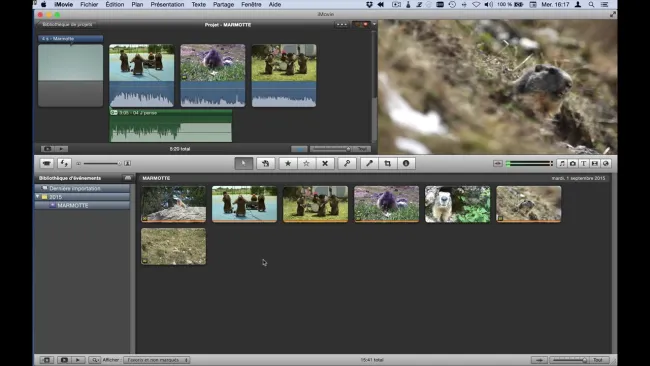
Task: Open the iMovie application menu
Action: (x=63, y=5)
